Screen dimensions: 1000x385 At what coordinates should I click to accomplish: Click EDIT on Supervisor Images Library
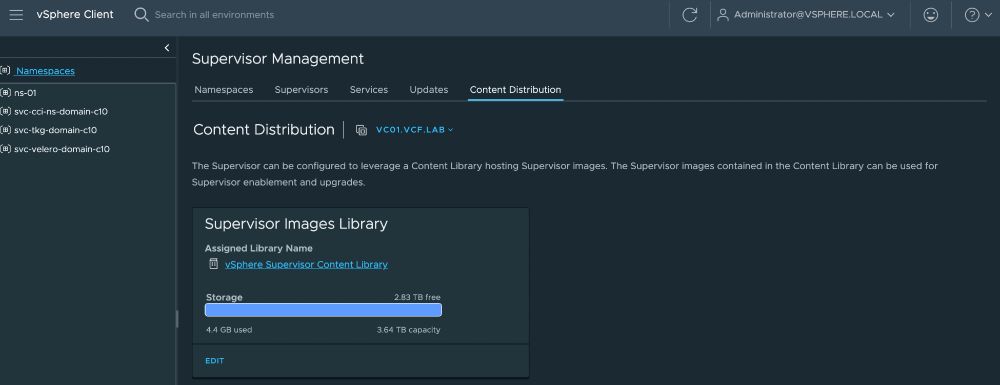pyautogui.click(x=214, y=361)
